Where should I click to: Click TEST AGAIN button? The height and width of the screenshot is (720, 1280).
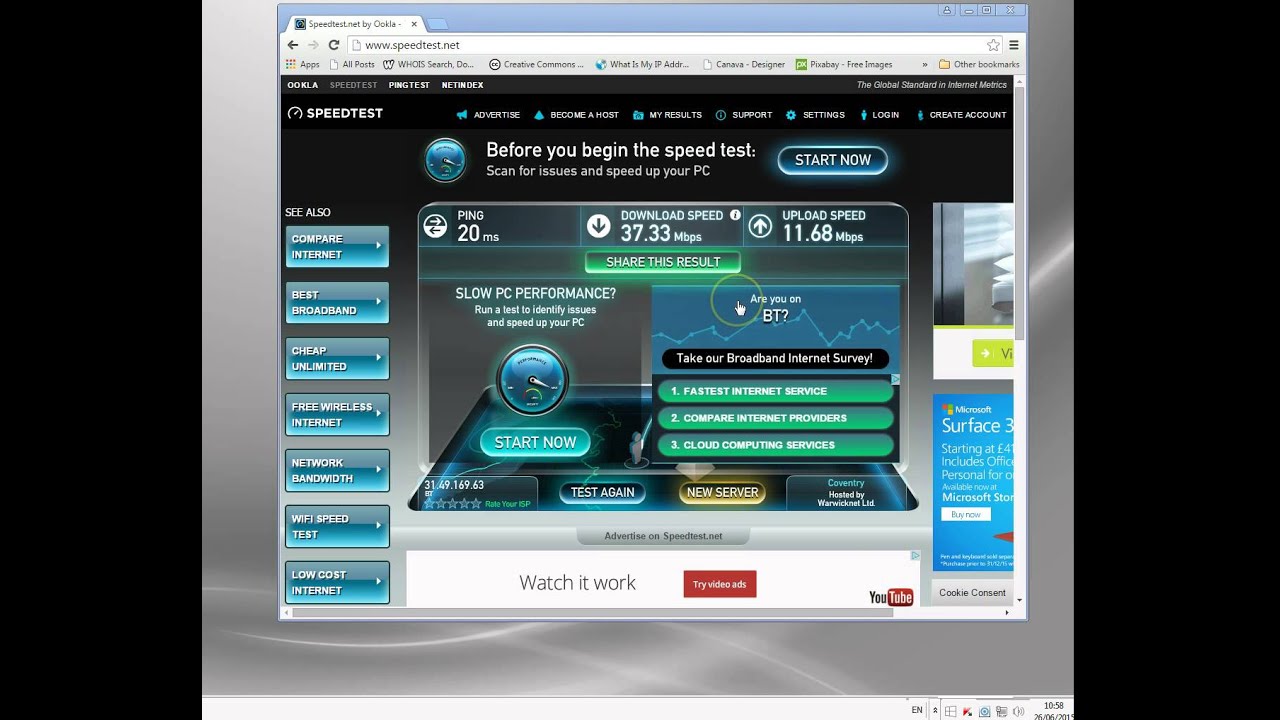(602, 492)
